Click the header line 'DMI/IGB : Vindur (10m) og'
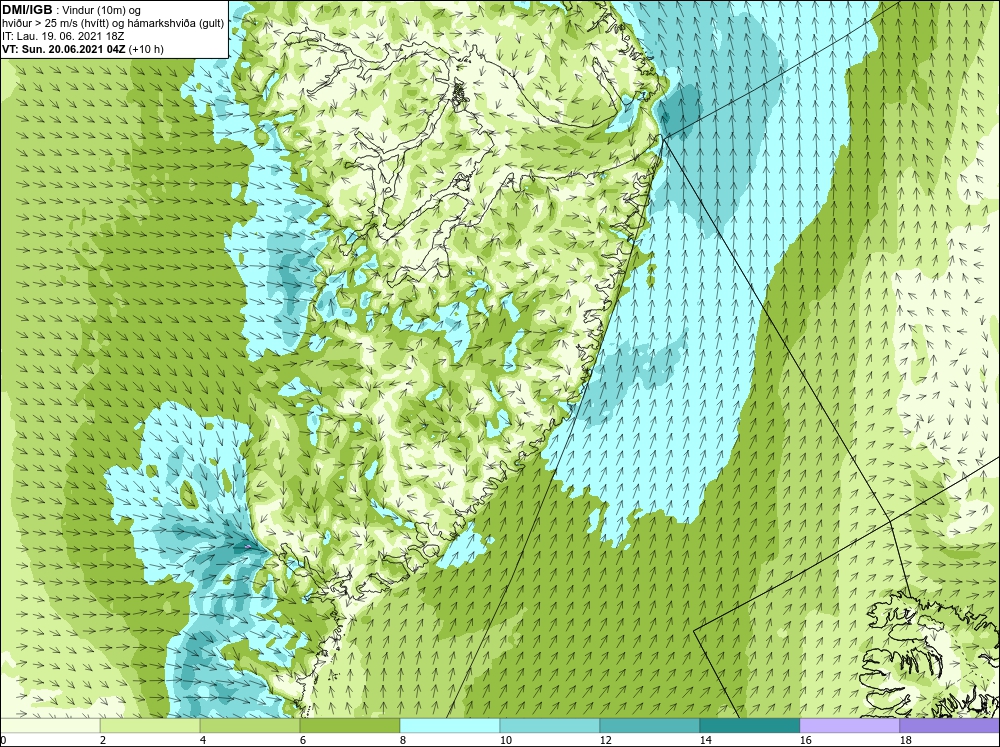 tap(72, 10)
